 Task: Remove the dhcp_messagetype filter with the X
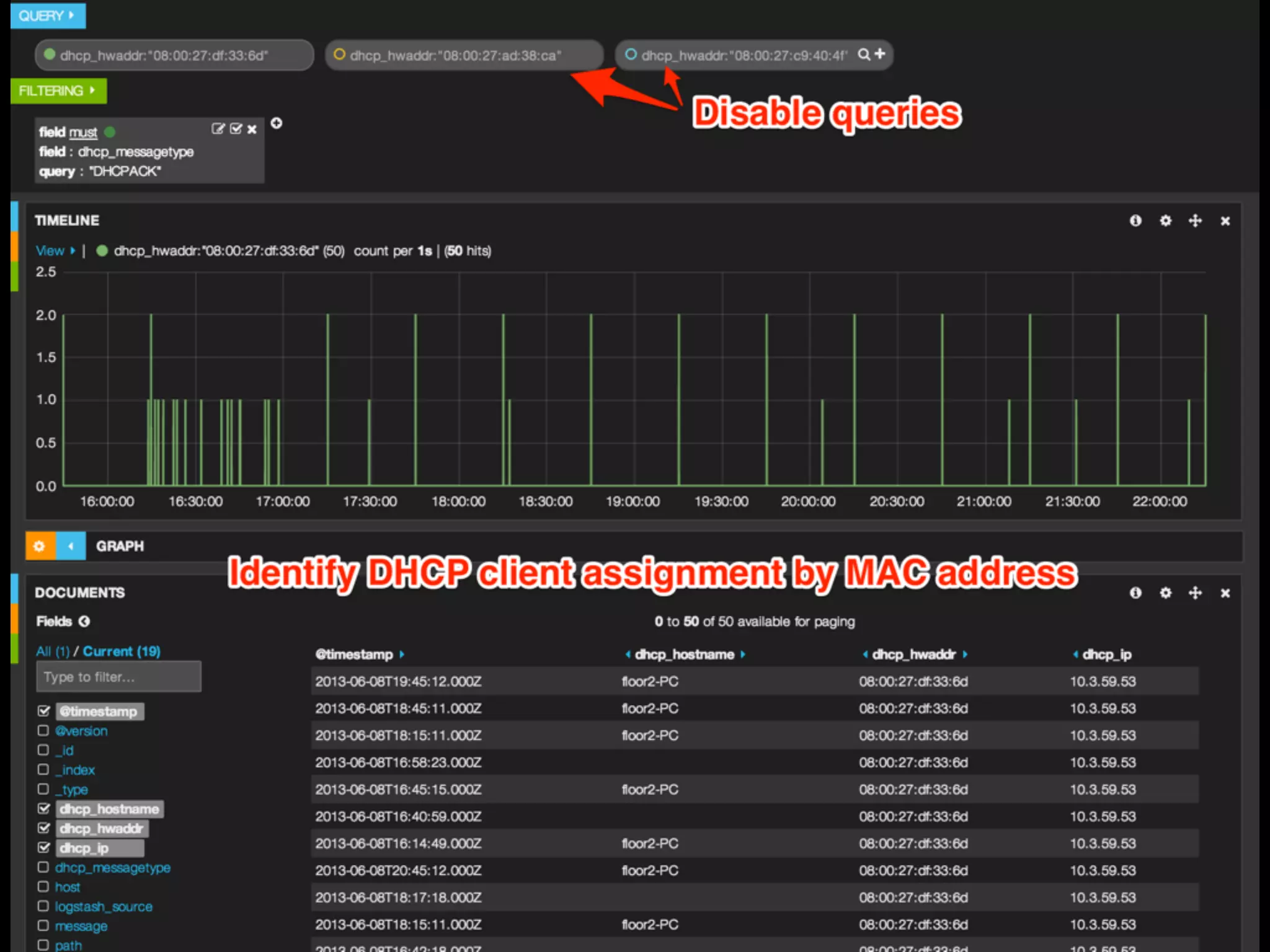click(x=252, y=129)
